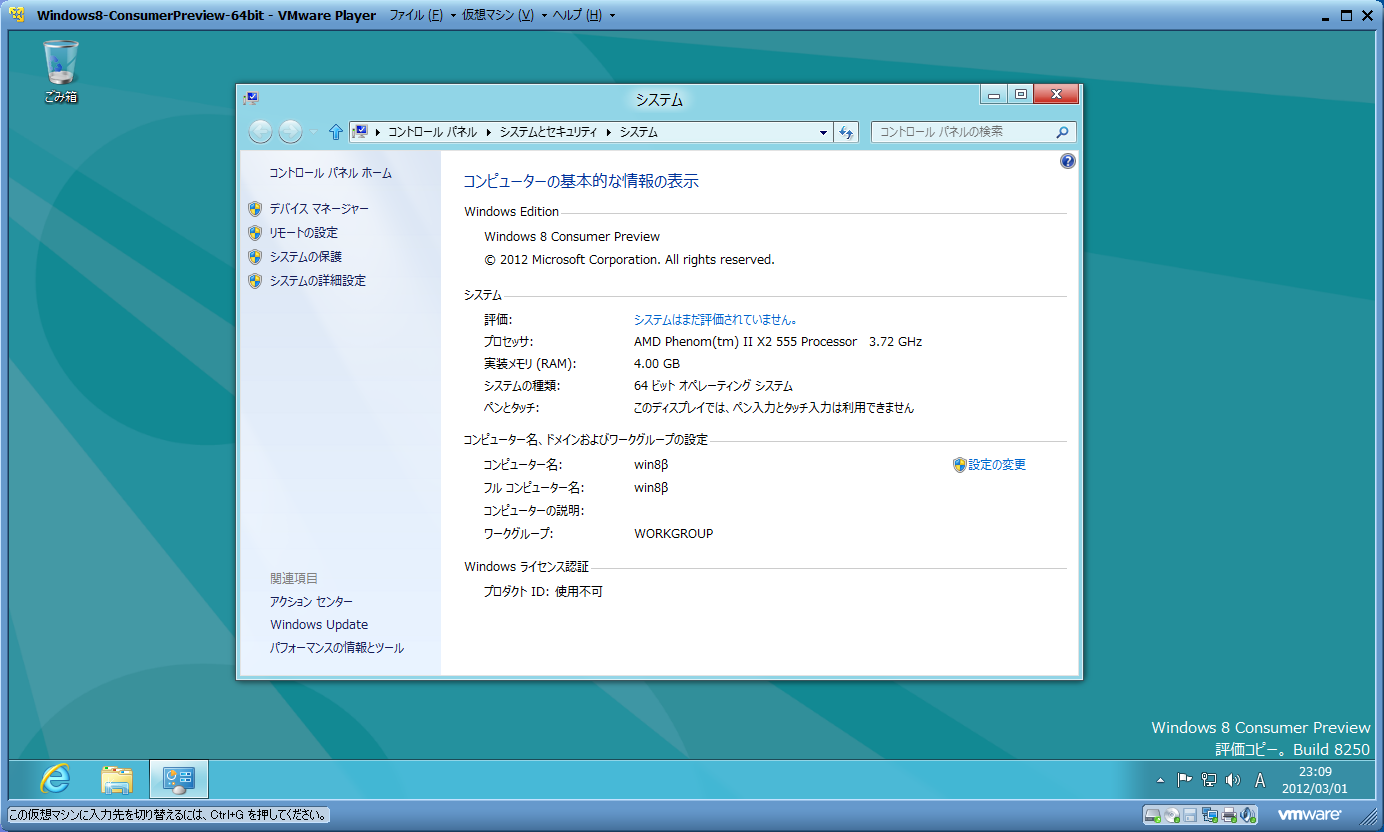Click the Back navigation button
This screenshot has height=832, width=1384.
[x=260, y=132]
